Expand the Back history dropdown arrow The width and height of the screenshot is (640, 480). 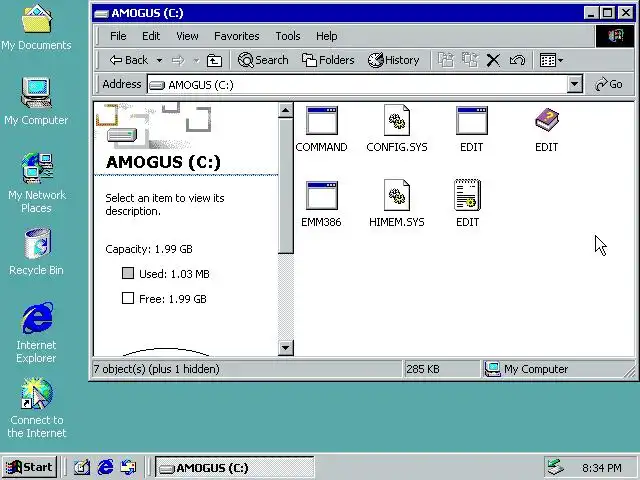point(159,60)
